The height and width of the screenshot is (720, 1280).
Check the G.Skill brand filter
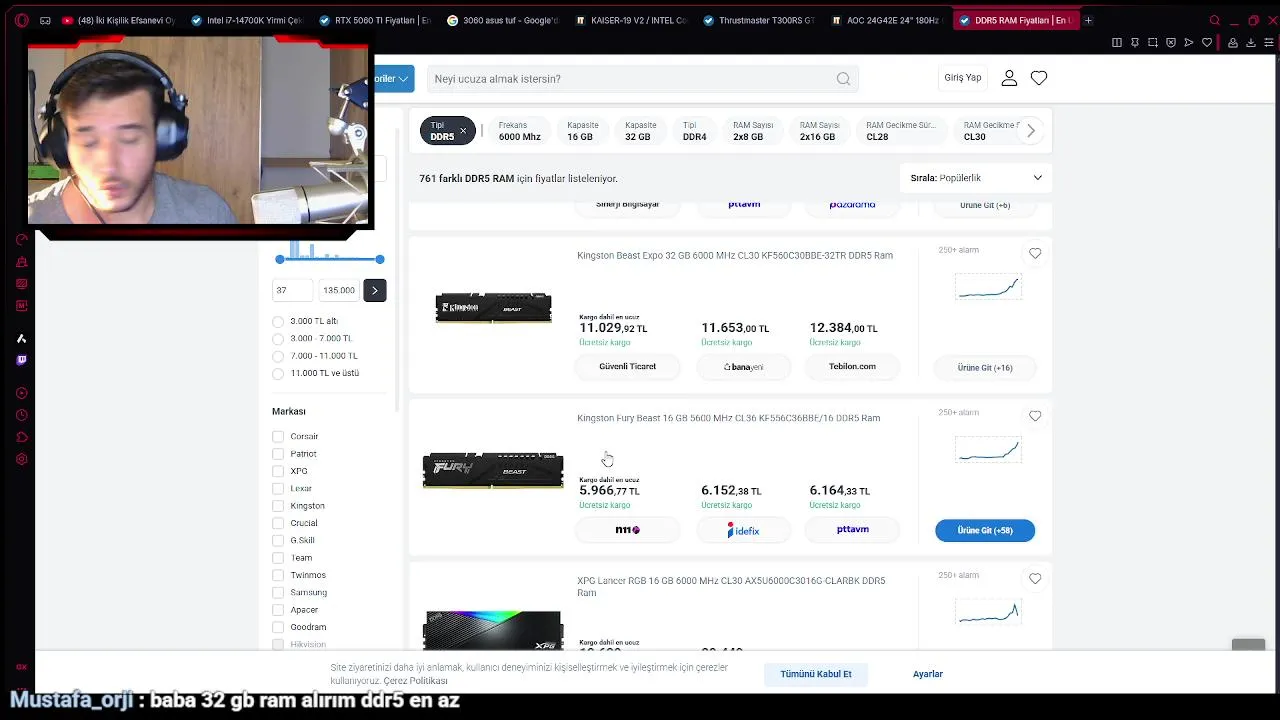tap(278, 540)
